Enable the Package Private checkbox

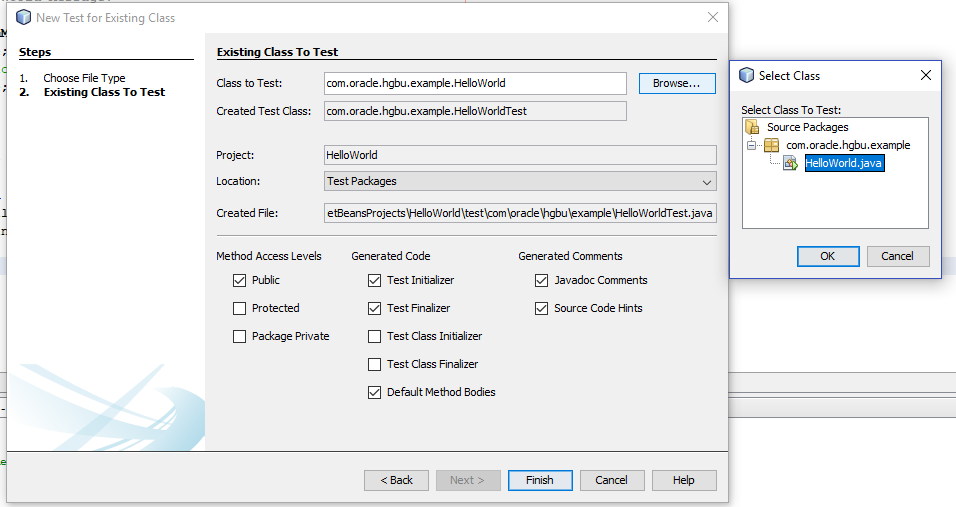pyautogui.click(x=240, y=337)
